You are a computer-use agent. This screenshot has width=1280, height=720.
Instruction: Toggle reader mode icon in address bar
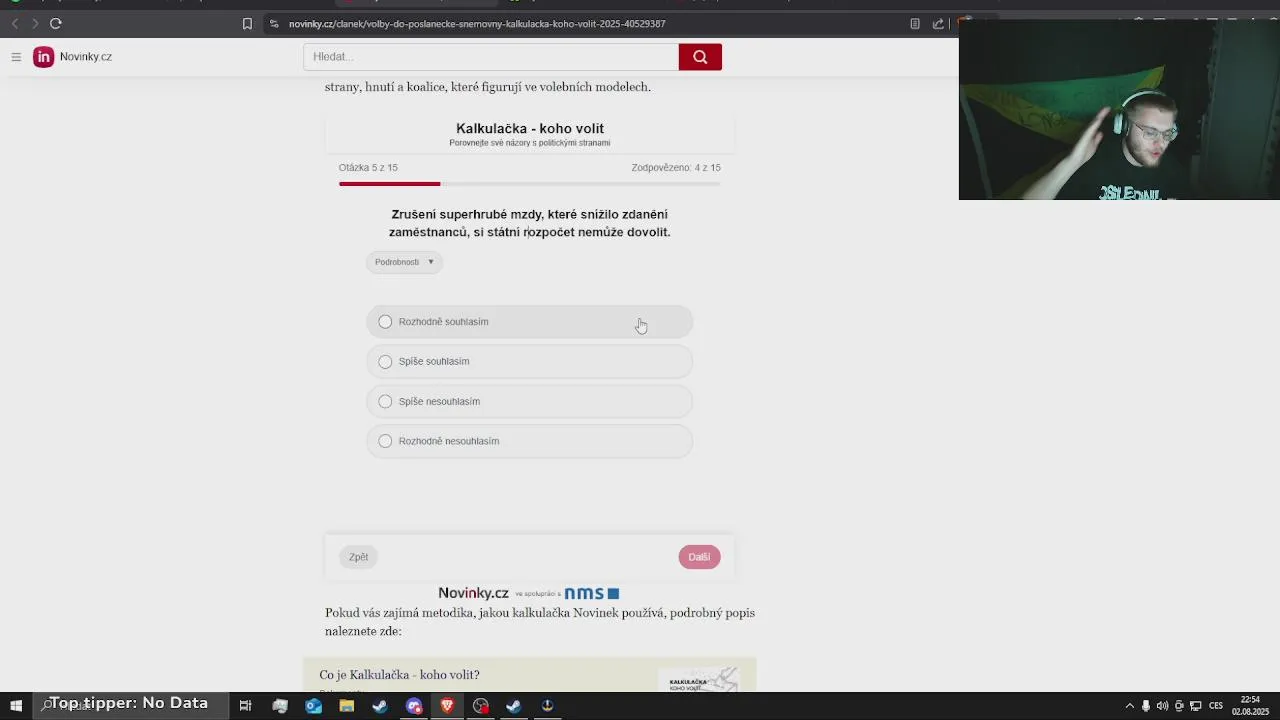[915, 24]
